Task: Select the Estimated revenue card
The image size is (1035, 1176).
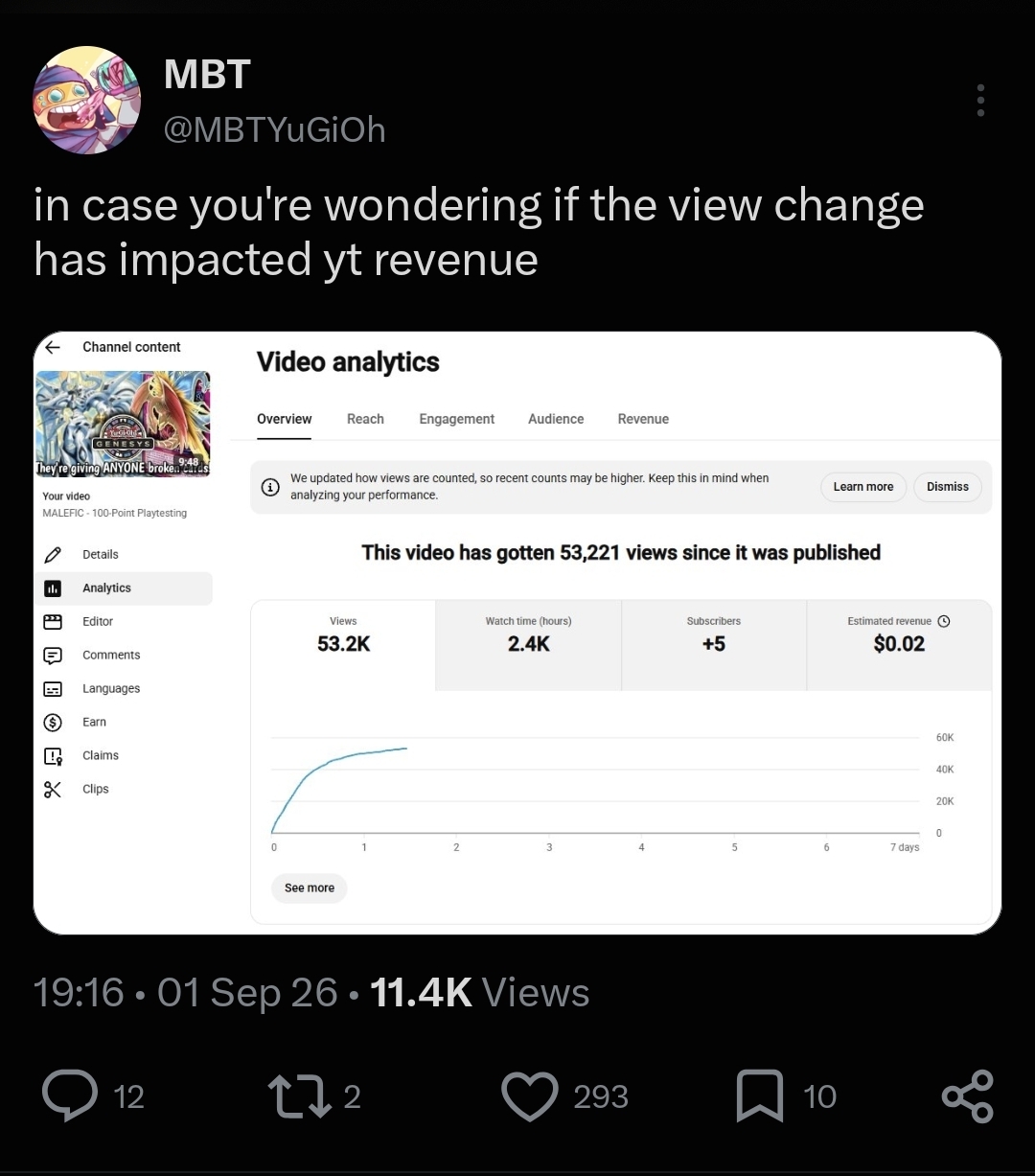Action: pos(899,645)
